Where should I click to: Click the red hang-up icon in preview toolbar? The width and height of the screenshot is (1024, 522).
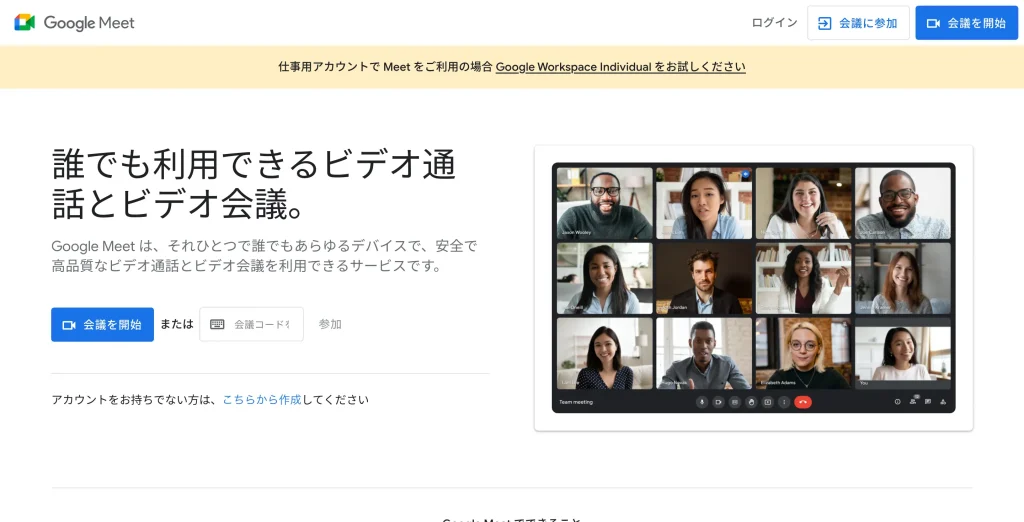pos(803,402)
